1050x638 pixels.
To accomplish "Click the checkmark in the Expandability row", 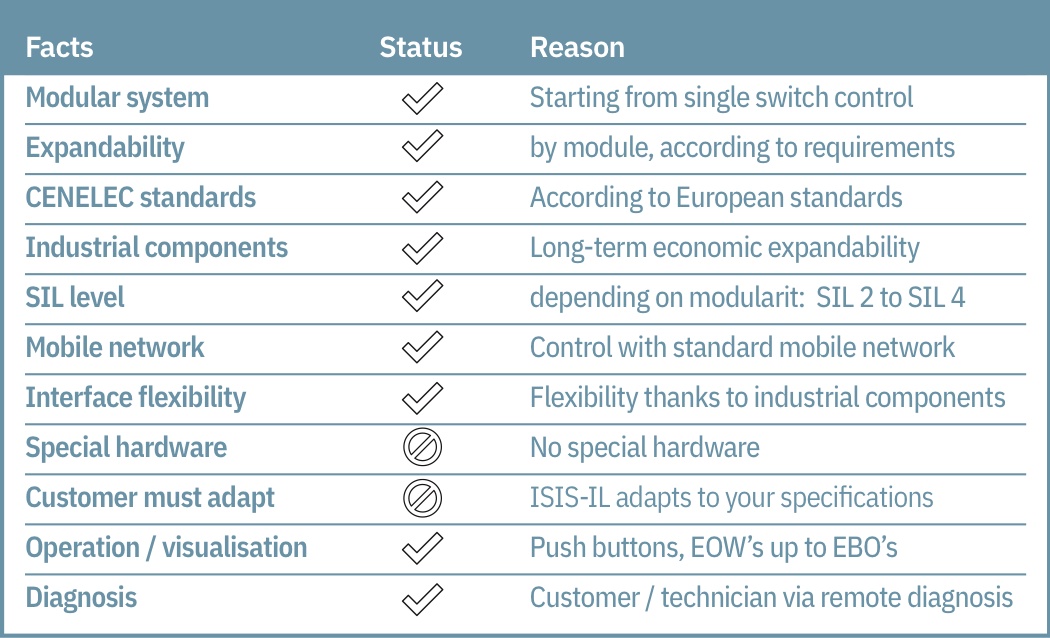I will click(x=422, y=146).
